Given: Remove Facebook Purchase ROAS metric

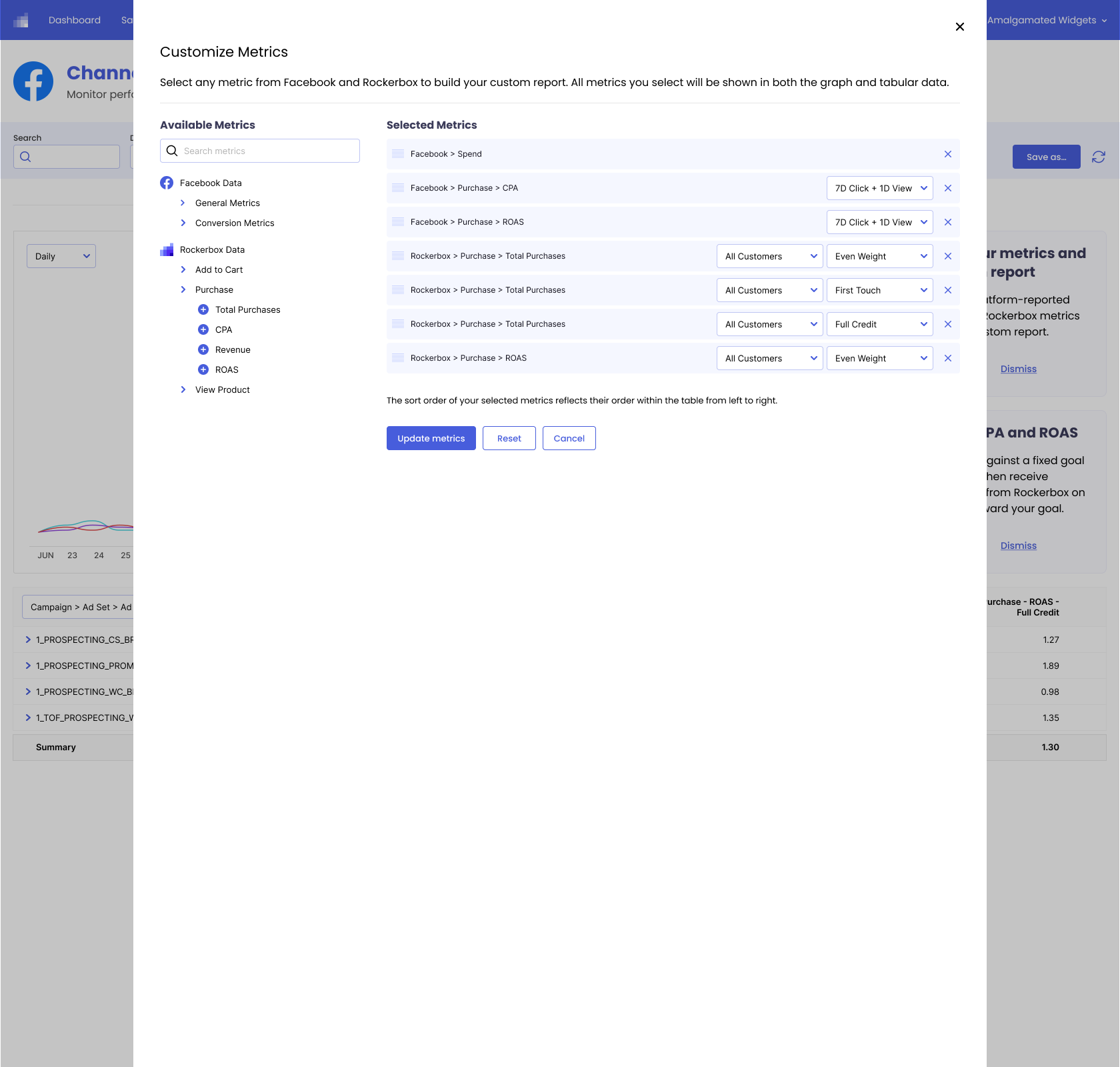Looking at the screenshot, I should pos(948,222).
